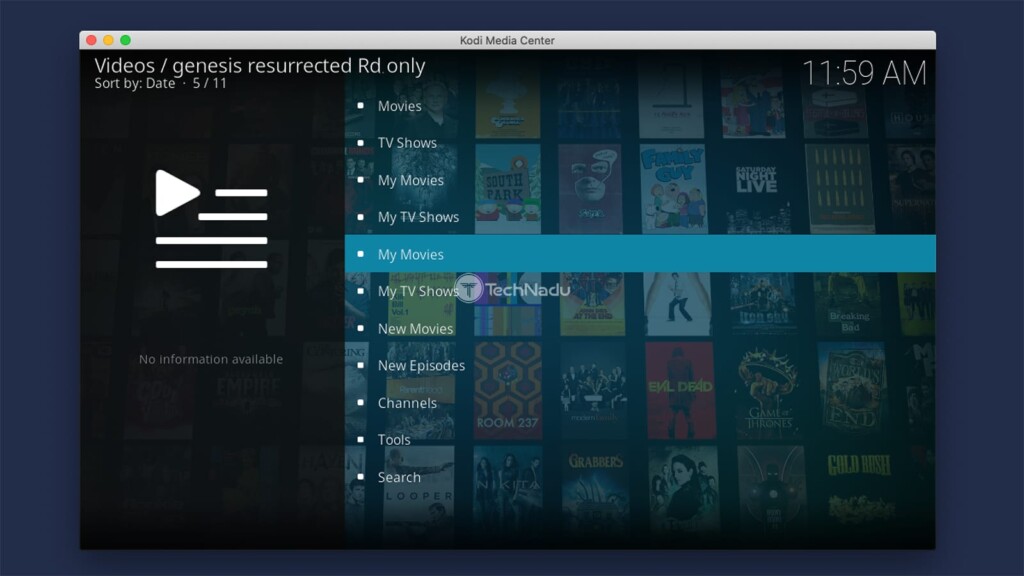Click the bullet icon beside New Movies

click(360, 328)
